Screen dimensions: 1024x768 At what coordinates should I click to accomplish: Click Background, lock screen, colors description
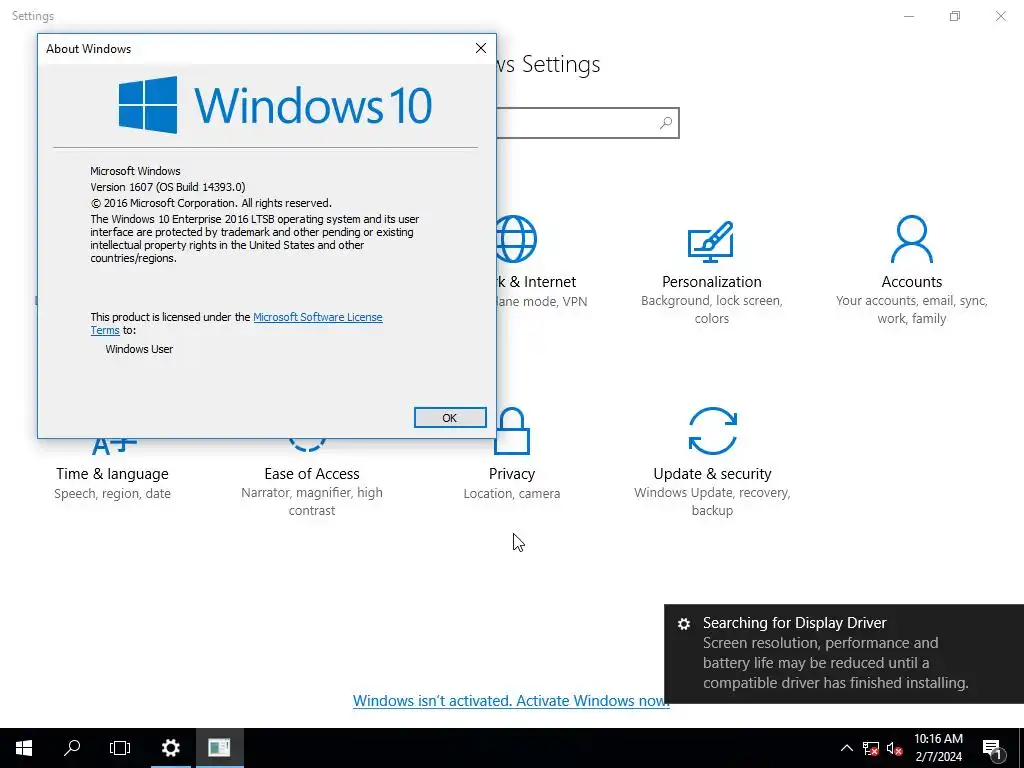pos(712,310)
